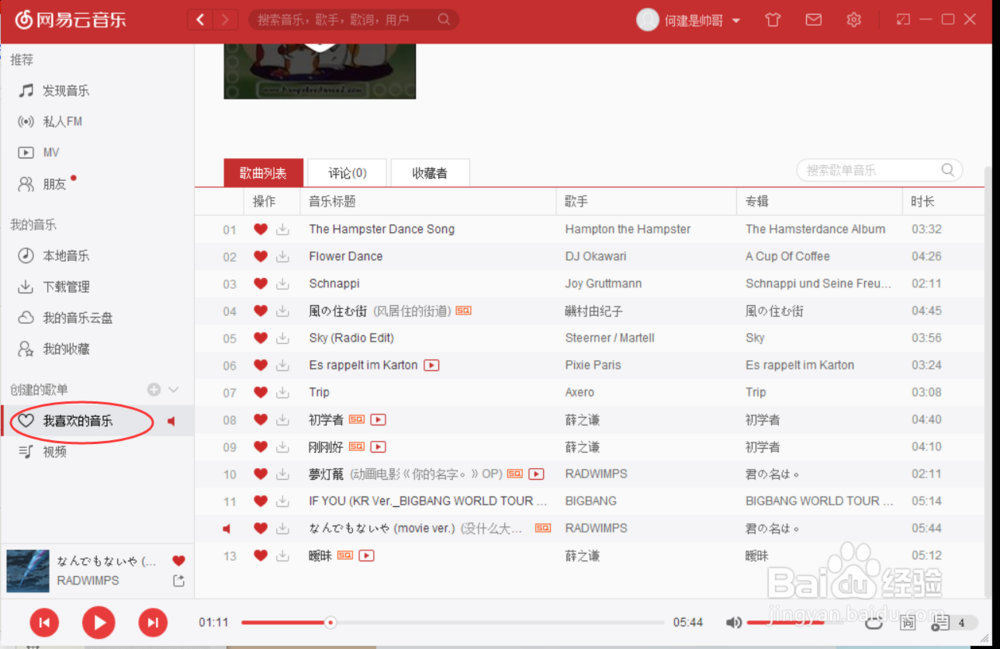
Task: Download The Hampster Dance Song
Action: point(283,229)
